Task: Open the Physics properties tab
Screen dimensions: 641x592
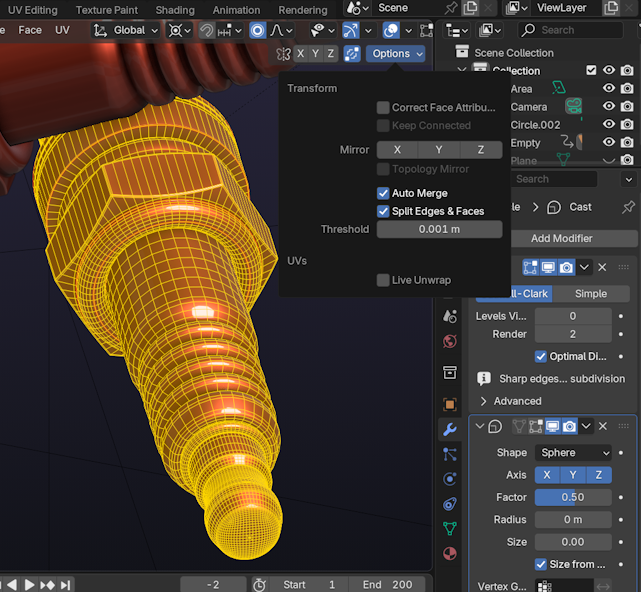Action: [450, 479]
